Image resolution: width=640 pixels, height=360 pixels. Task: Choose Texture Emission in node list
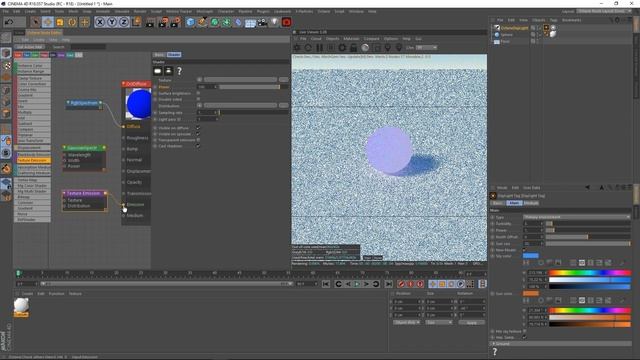click(33, 160)
